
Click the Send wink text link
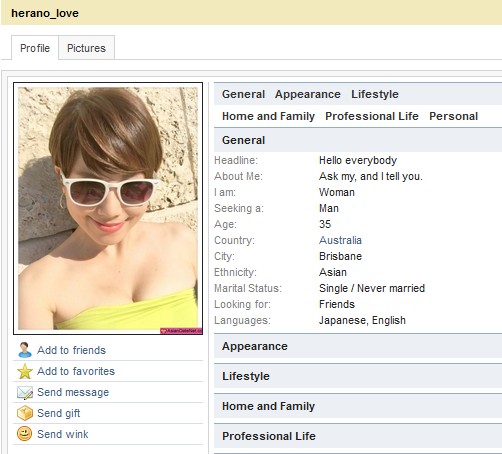pyautogui.click(x=63, y=434)
